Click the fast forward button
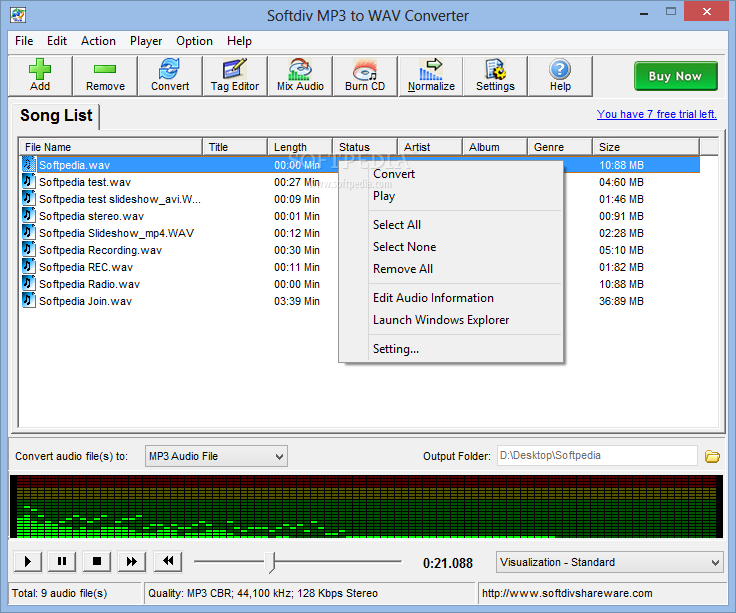The height and width of the screenshot is (613, 736). click(x=132, y=561)
